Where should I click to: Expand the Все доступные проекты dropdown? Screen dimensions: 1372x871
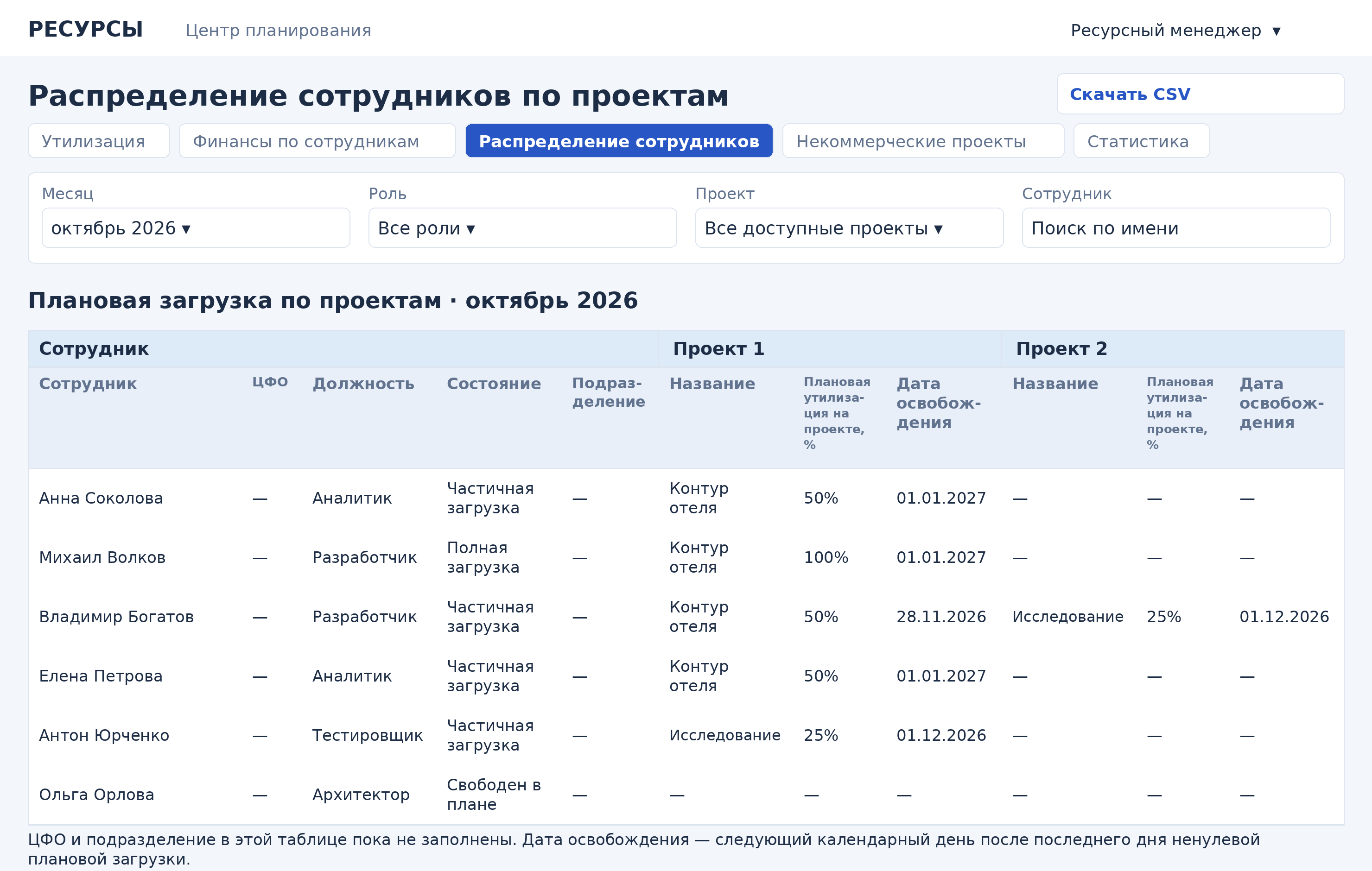[x=849, y=228]
